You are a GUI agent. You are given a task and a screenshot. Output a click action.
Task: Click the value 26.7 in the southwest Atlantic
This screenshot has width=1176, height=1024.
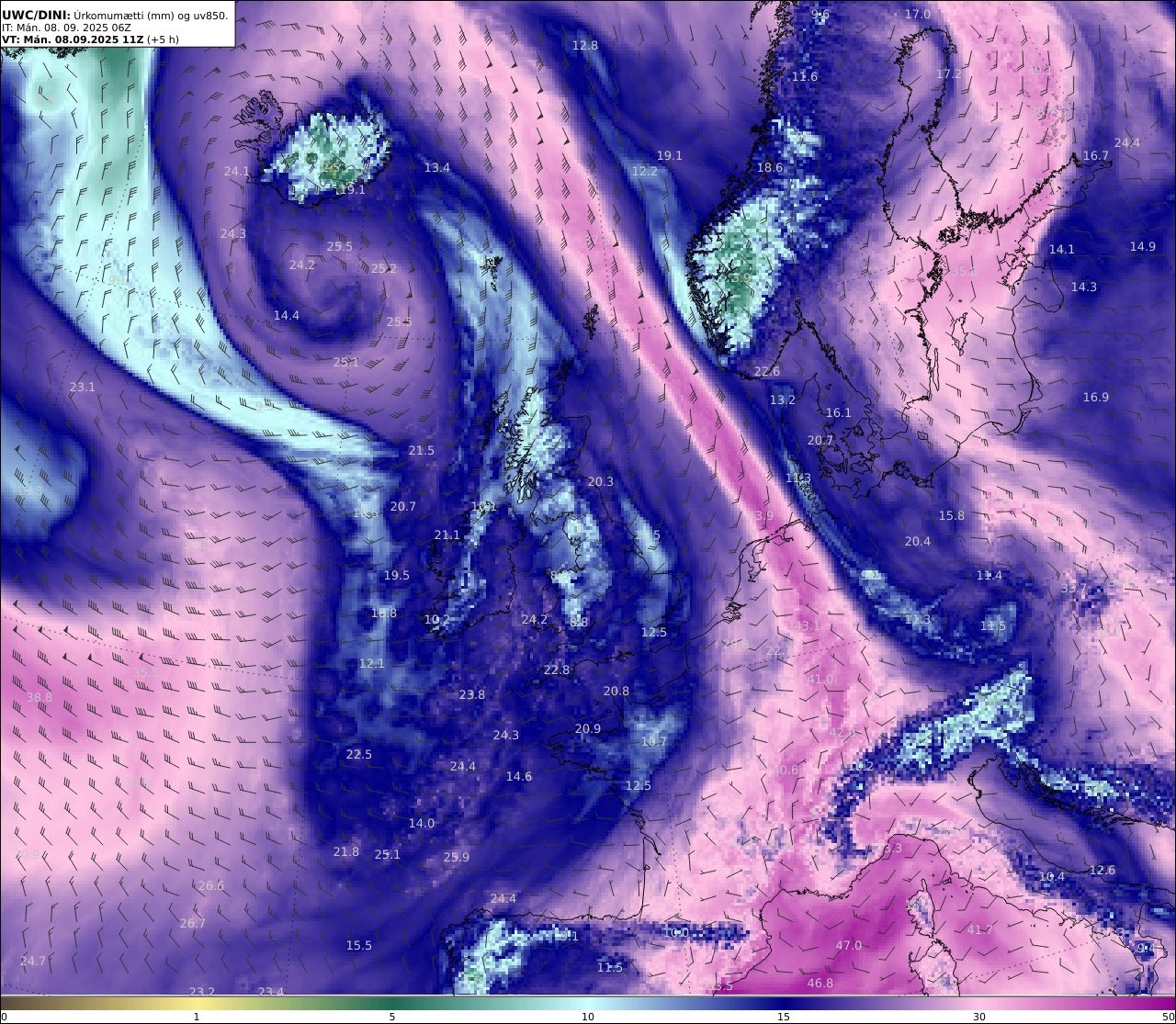click(x=193, y=923)
